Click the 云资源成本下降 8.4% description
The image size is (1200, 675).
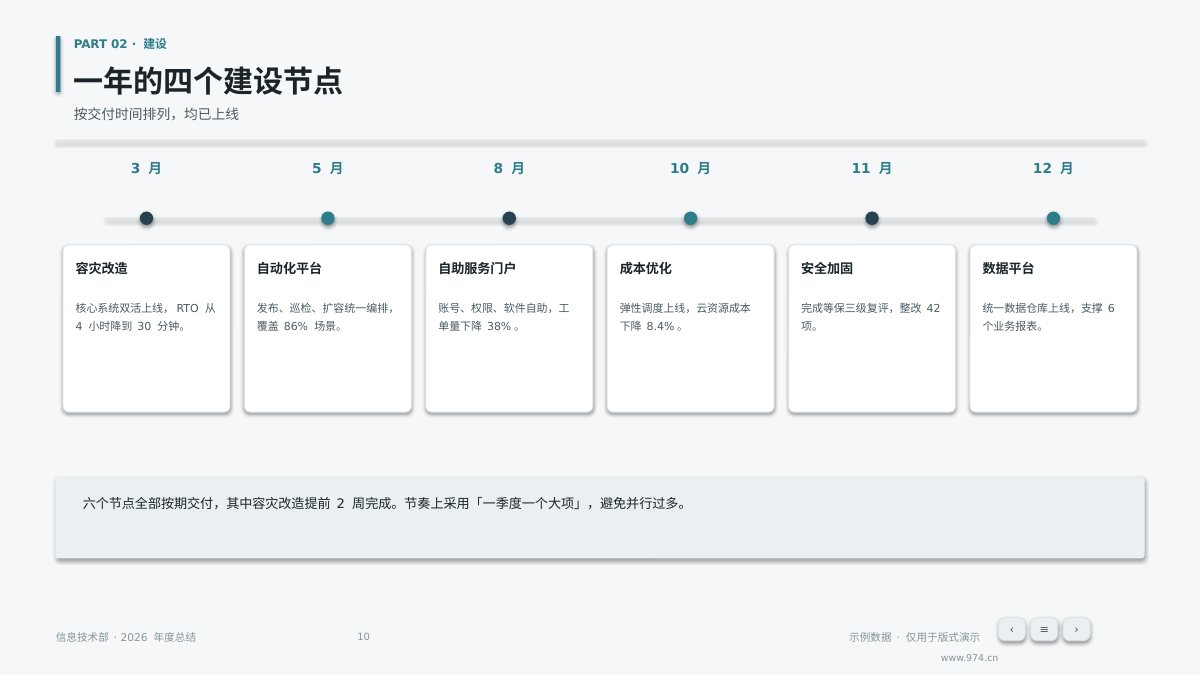(685, 317)
